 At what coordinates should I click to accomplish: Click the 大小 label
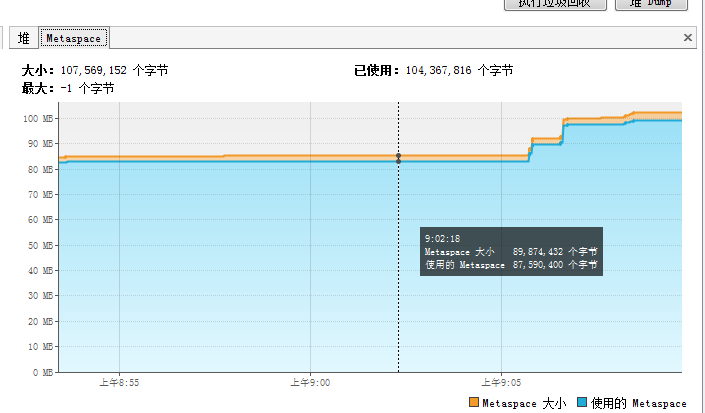(x=38, y=71)
